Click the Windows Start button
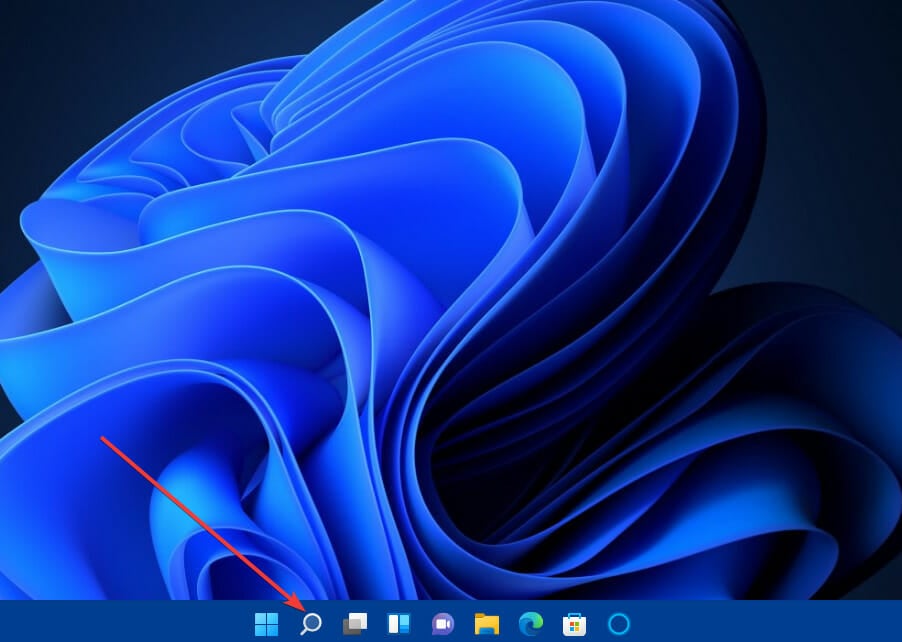The width and height of the screenshot is (902, 642). 267,626
